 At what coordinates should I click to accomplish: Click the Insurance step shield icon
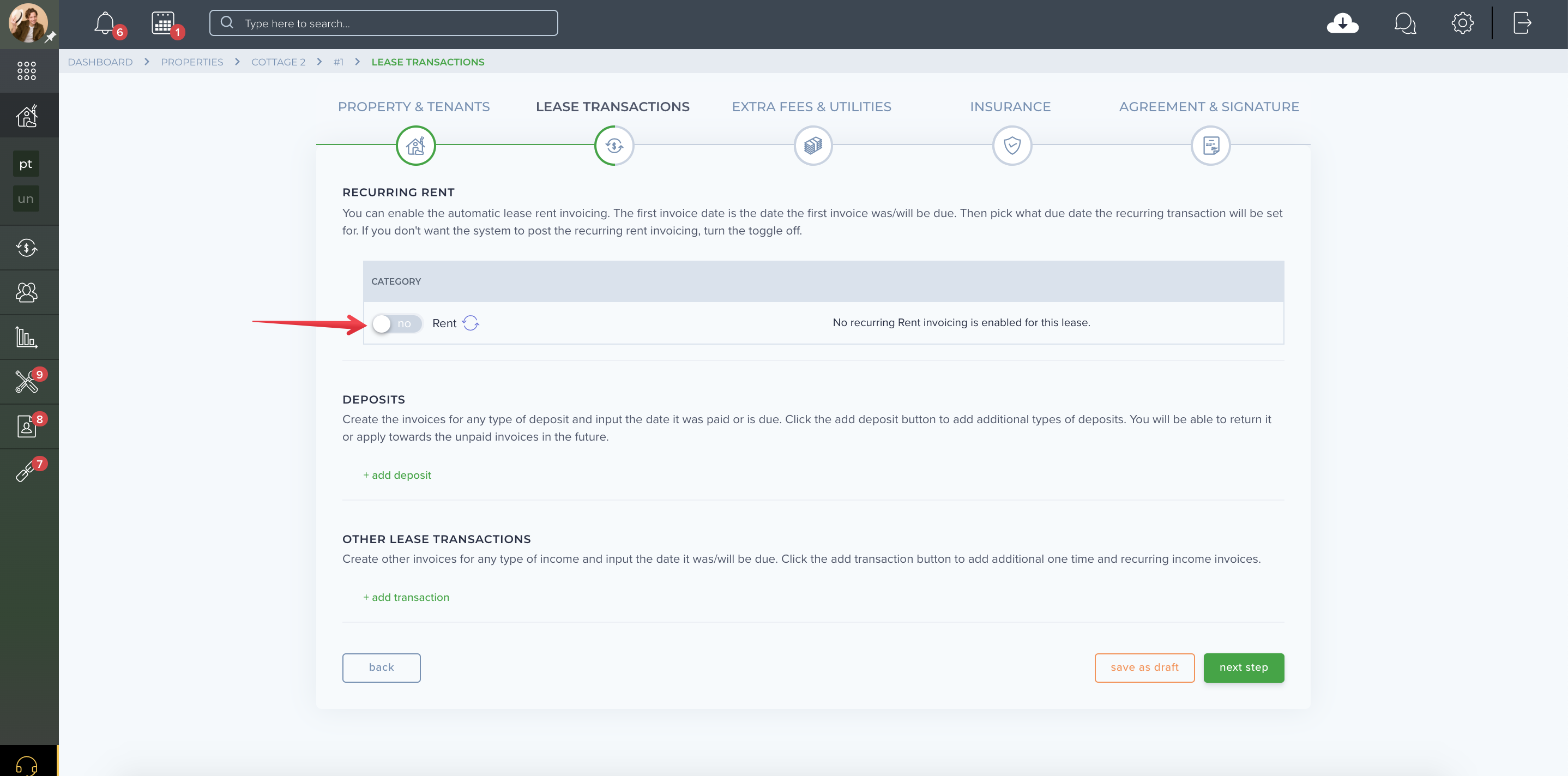pos(1012,146)
